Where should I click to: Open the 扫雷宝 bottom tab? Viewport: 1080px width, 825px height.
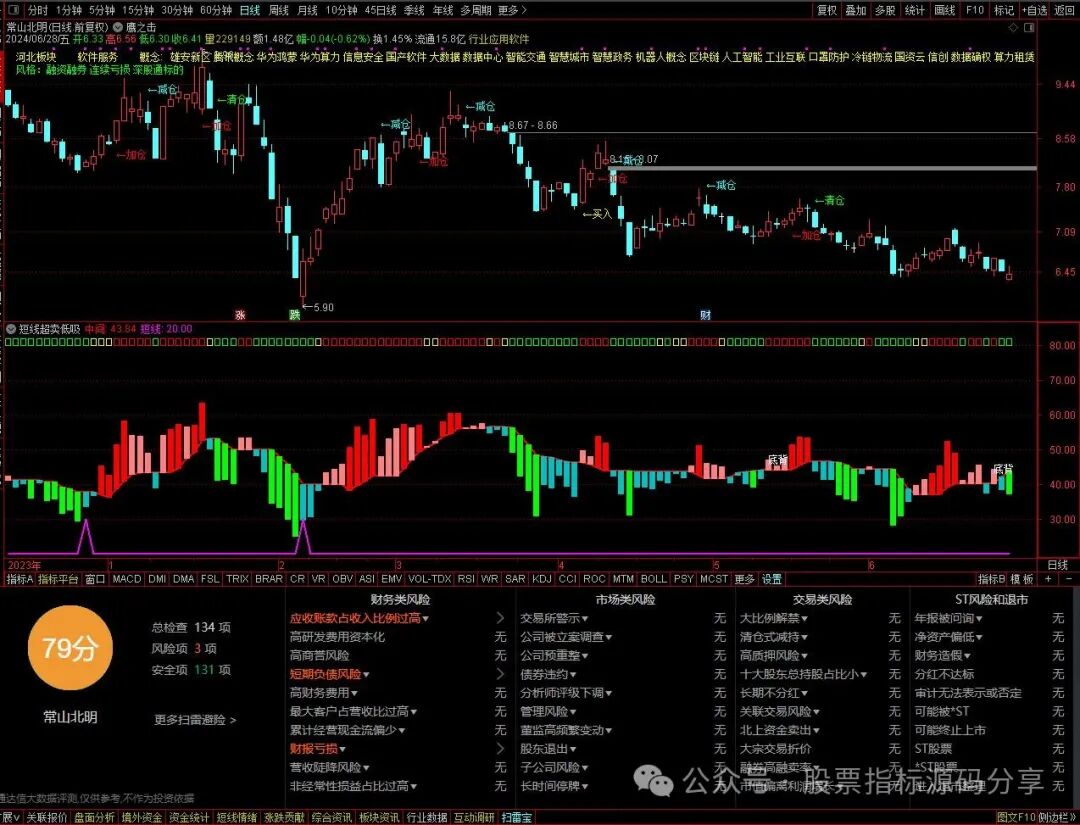[x=517, y=817]
